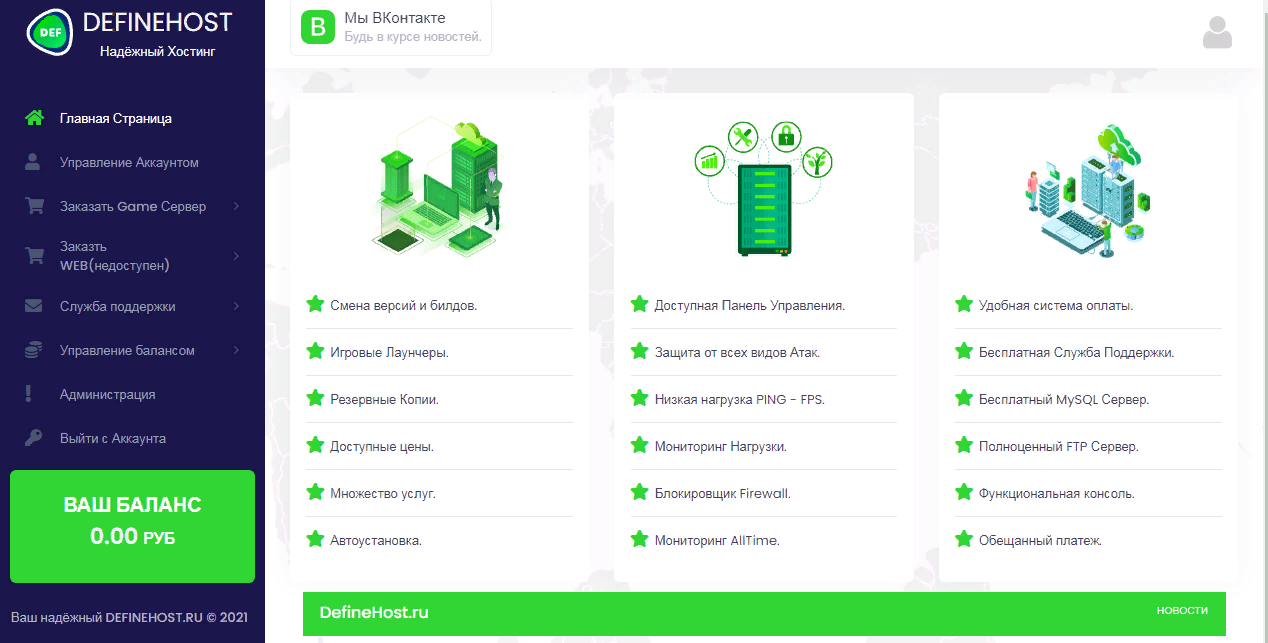Click the star icon next to Резервные Копии

click(315, 398)
